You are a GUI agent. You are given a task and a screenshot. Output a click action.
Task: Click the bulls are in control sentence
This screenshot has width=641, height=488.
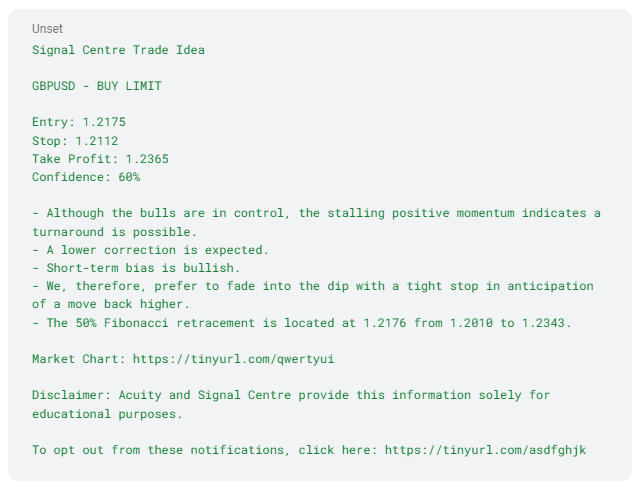316,222
